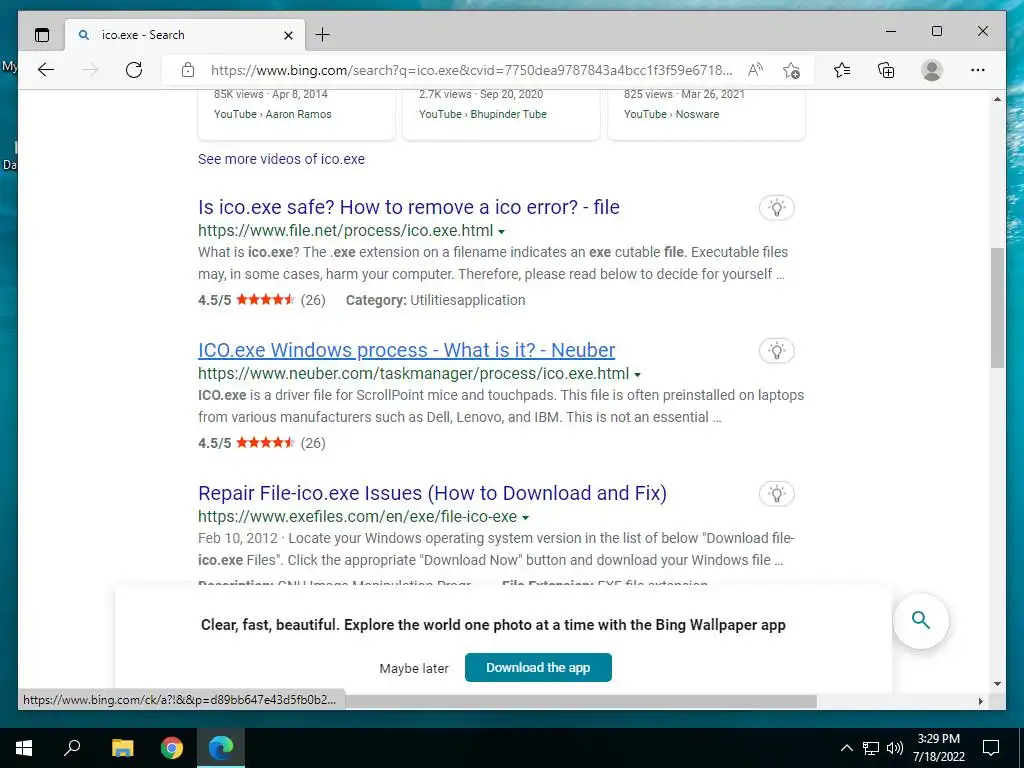Screen dimensions: 1024x768
Task: Close the ico.exe - Search tab
Action: tap(288, 35)
